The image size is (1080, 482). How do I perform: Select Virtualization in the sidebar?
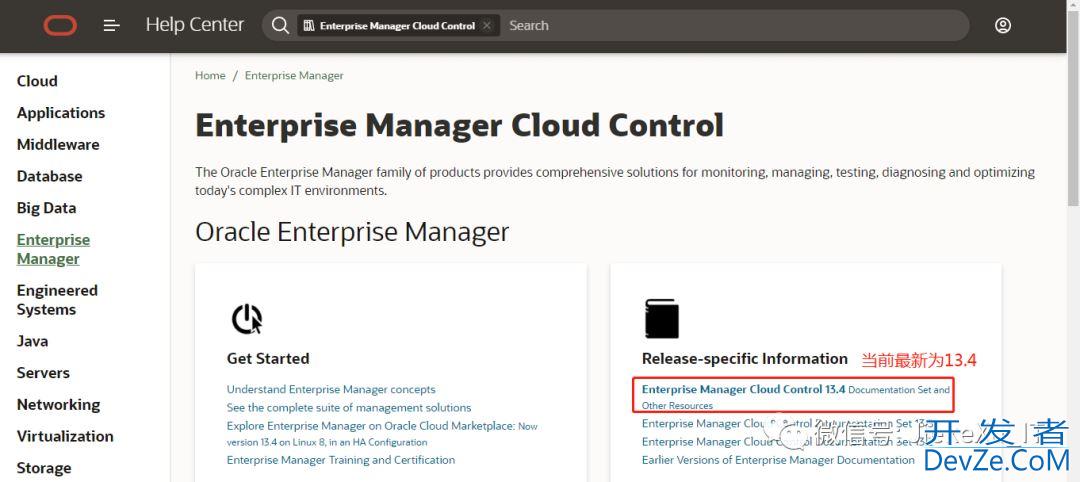pos(65,437)
